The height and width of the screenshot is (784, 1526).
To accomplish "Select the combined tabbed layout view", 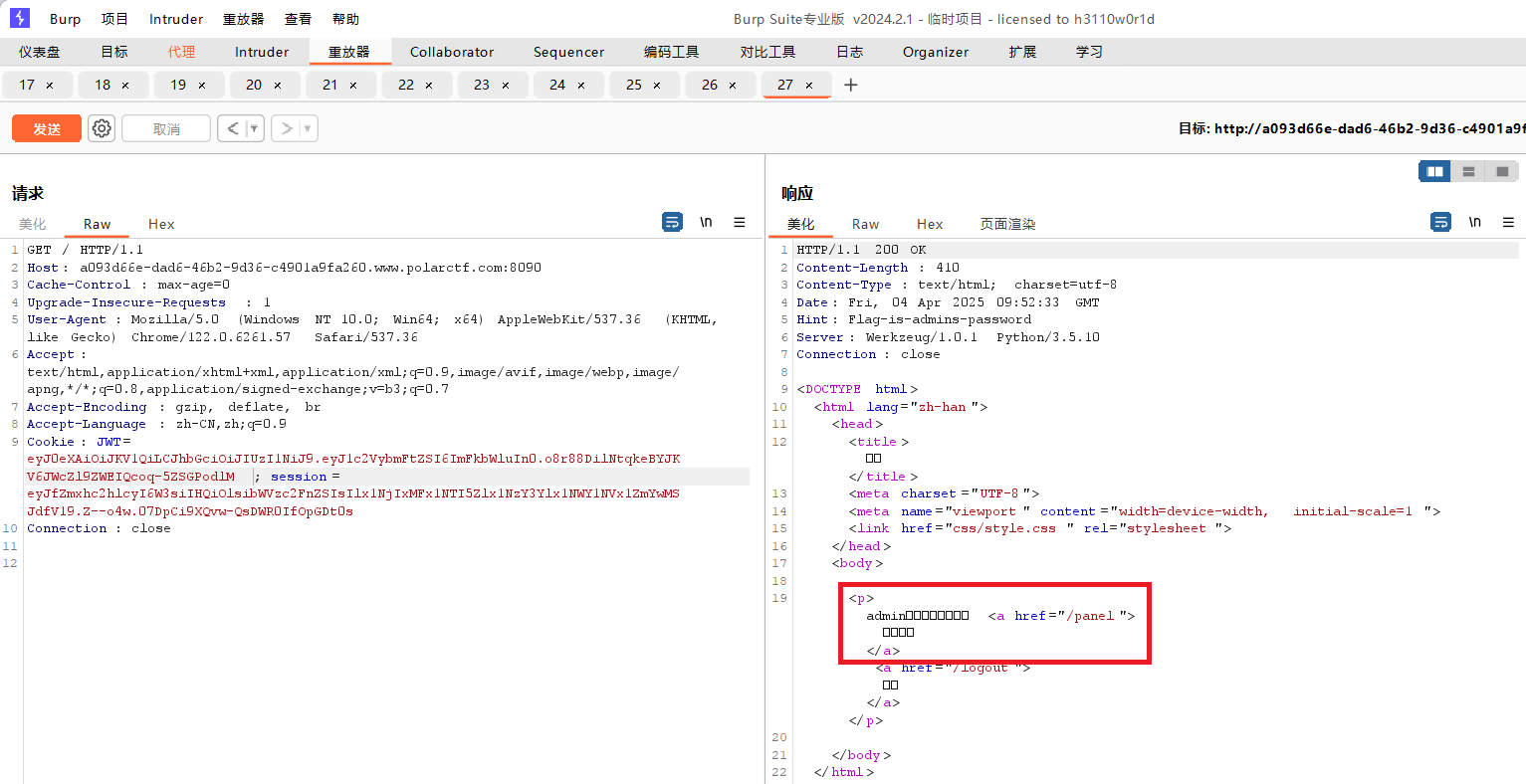I will pyautogui.click(x=1502, y=171).
